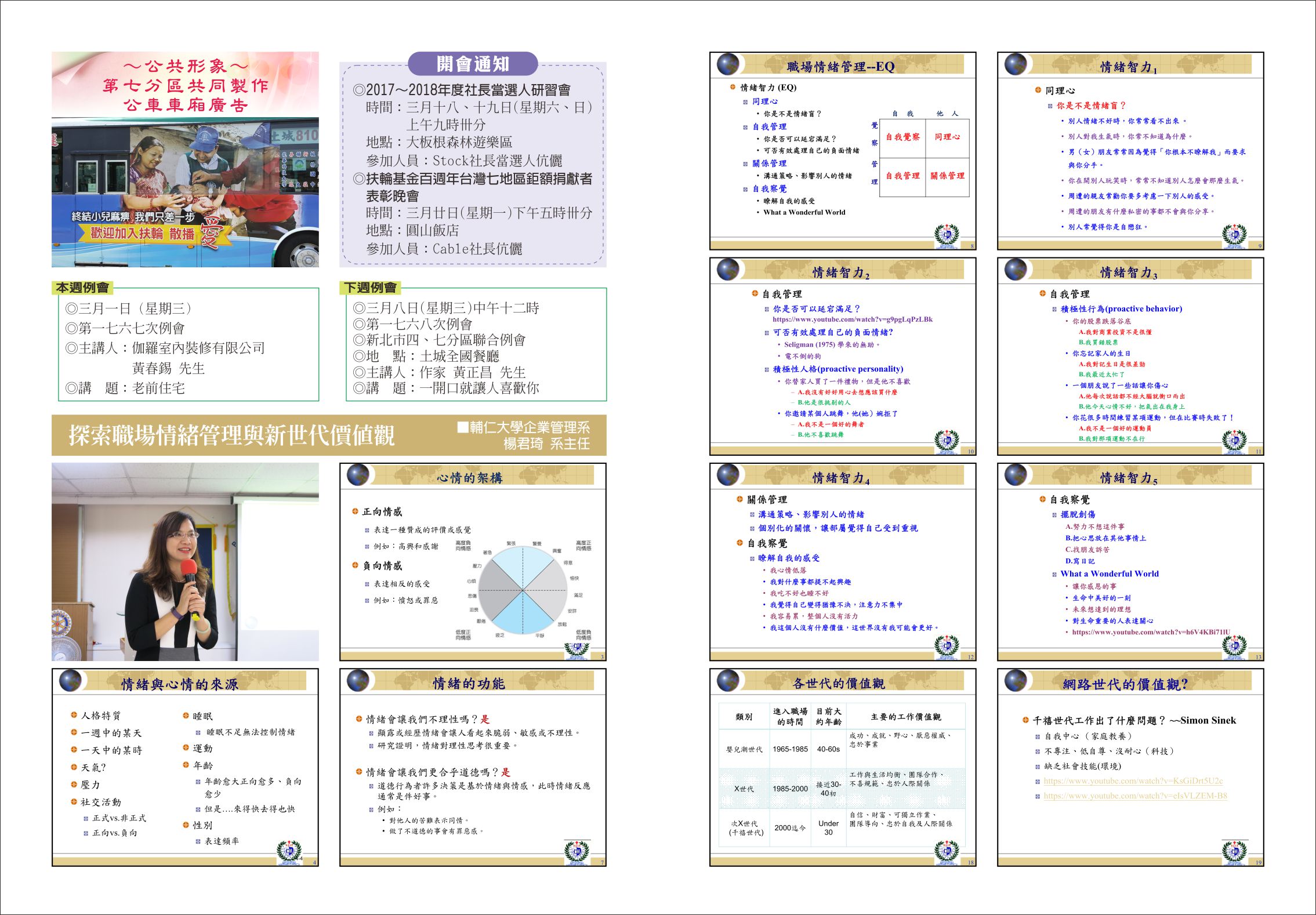The height and width of the screenshot is (915, 1316).
Task: Click the 嬰兒潮世代 row label
Action: [x=744, y=749]
